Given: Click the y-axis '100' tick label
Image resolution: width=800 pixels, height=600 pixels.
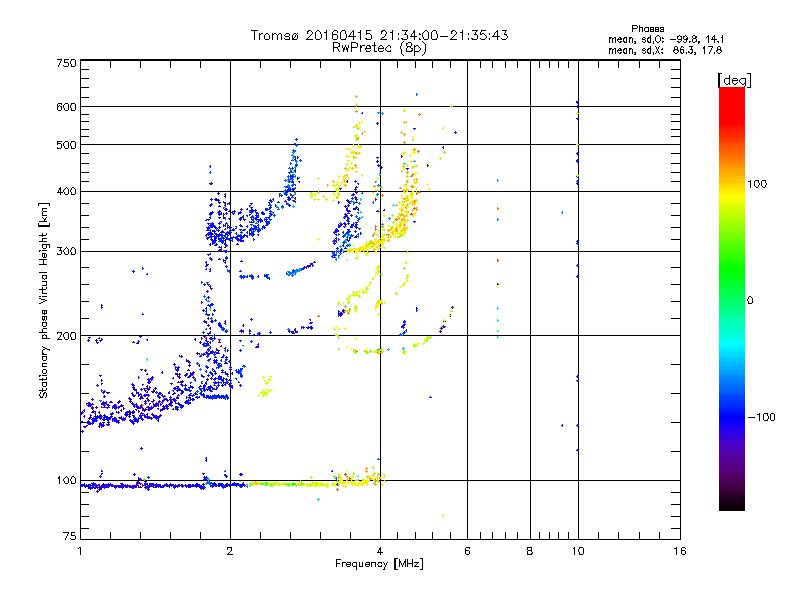Looking at the screenshot, I should click(66, 481).
